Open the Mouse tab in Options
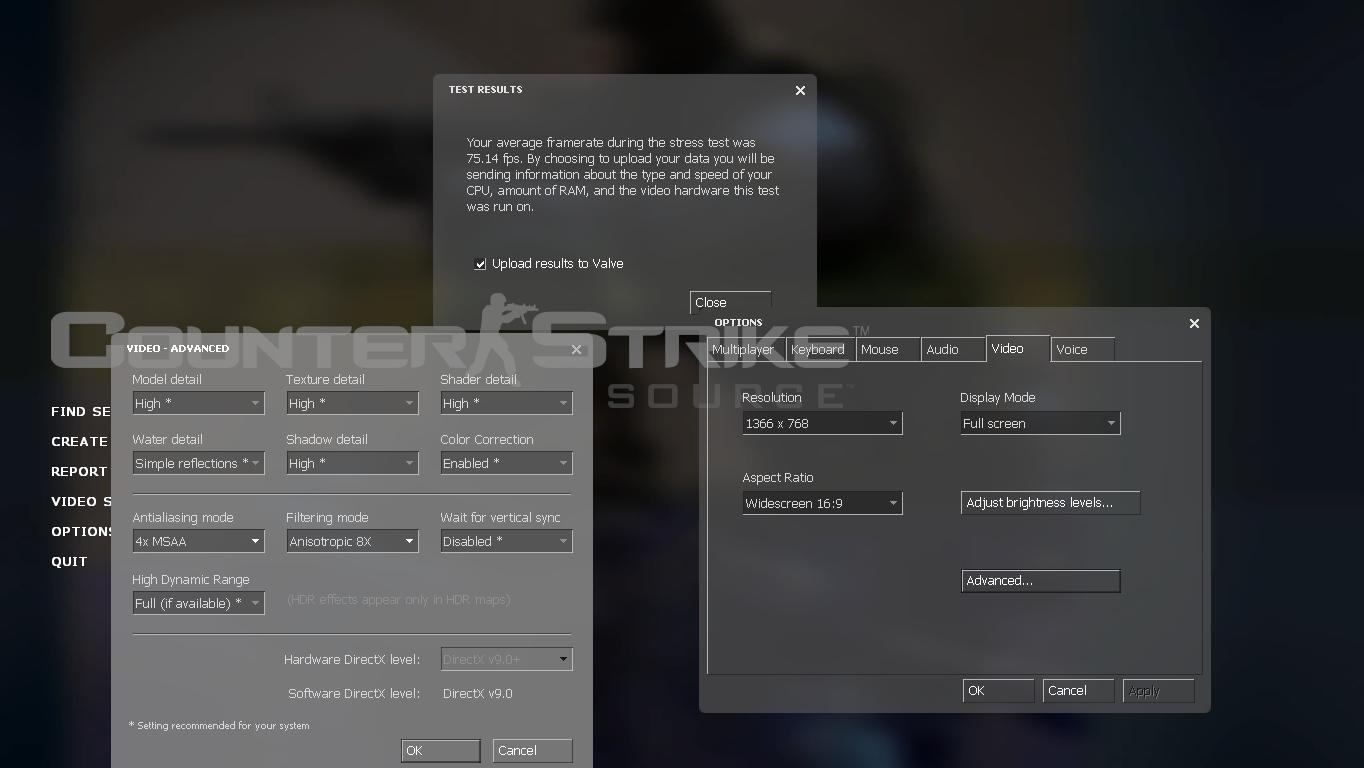This screenshot has height=768, width=1364. (x=887, y=349)
